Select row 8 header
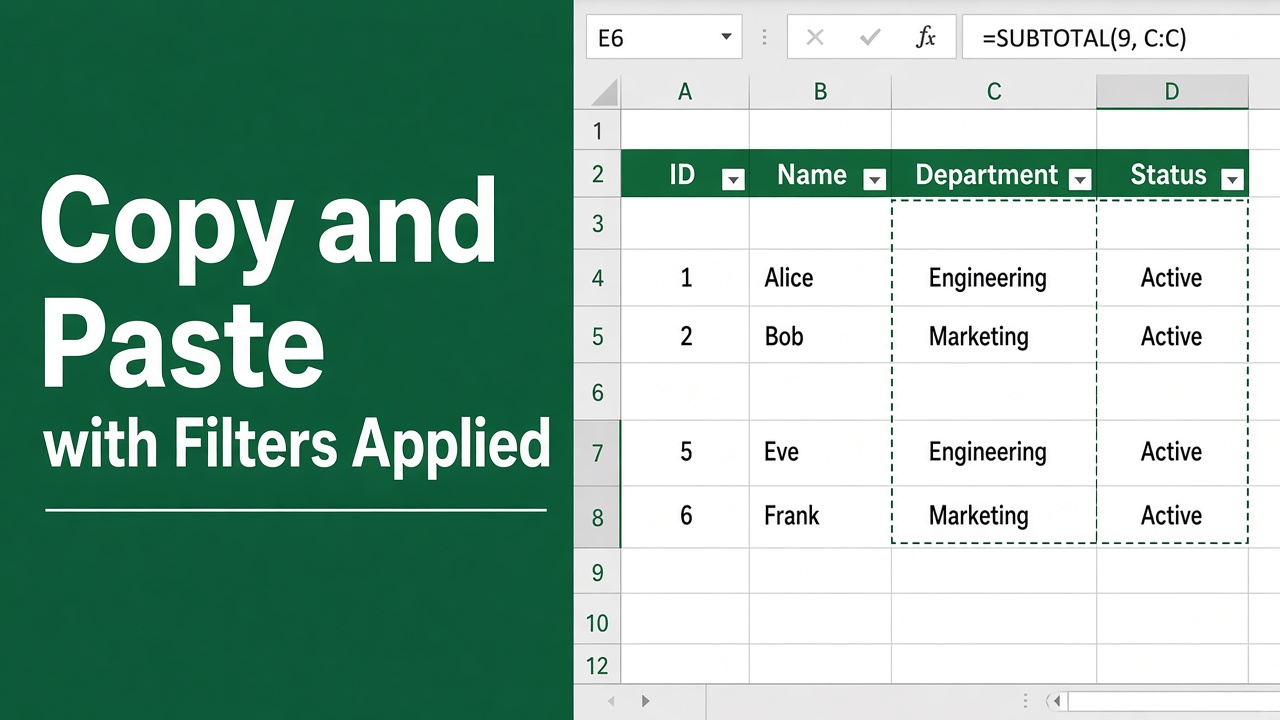 (598, 517)
